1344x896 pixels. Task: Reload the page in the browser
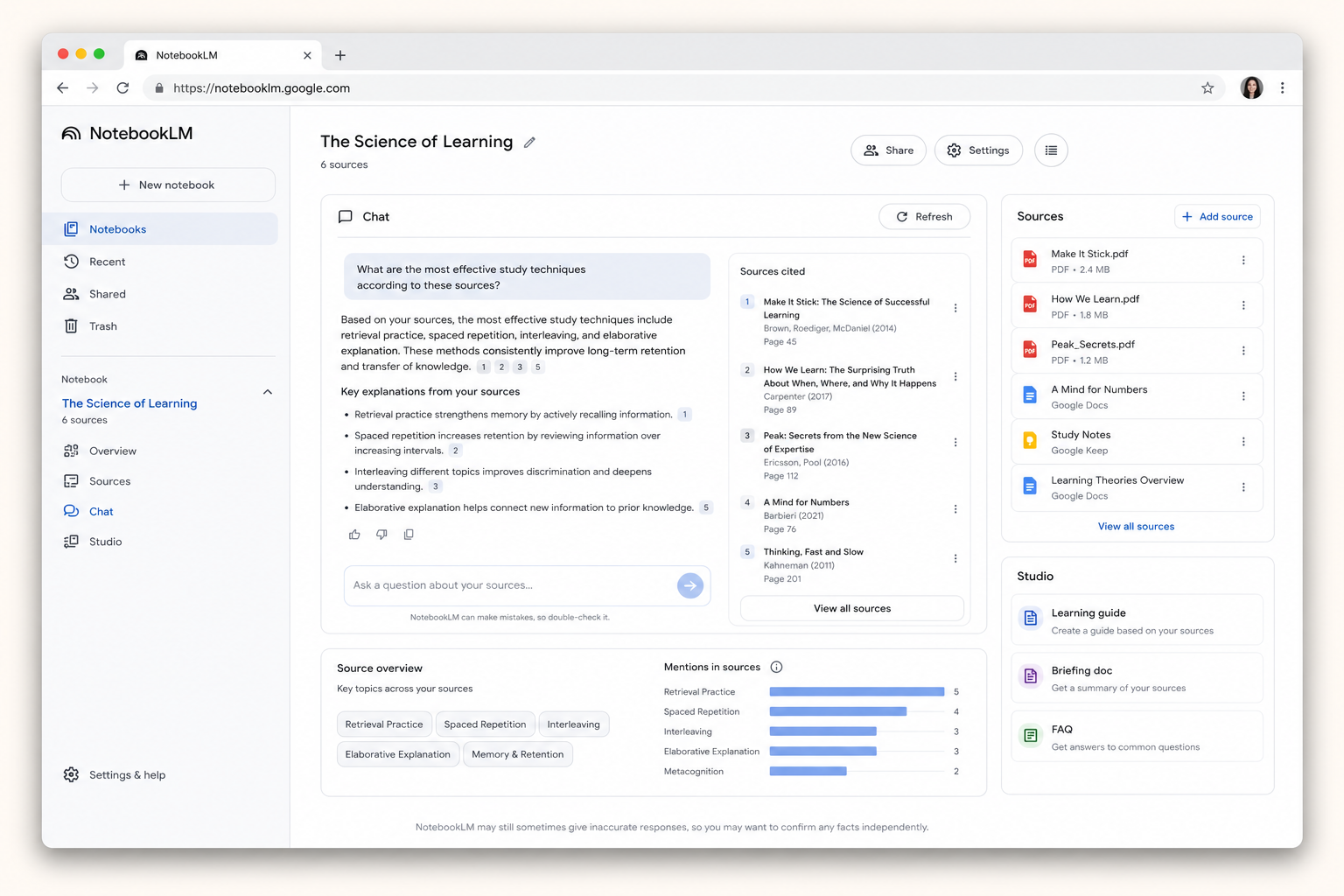click(x=122, y=87)
